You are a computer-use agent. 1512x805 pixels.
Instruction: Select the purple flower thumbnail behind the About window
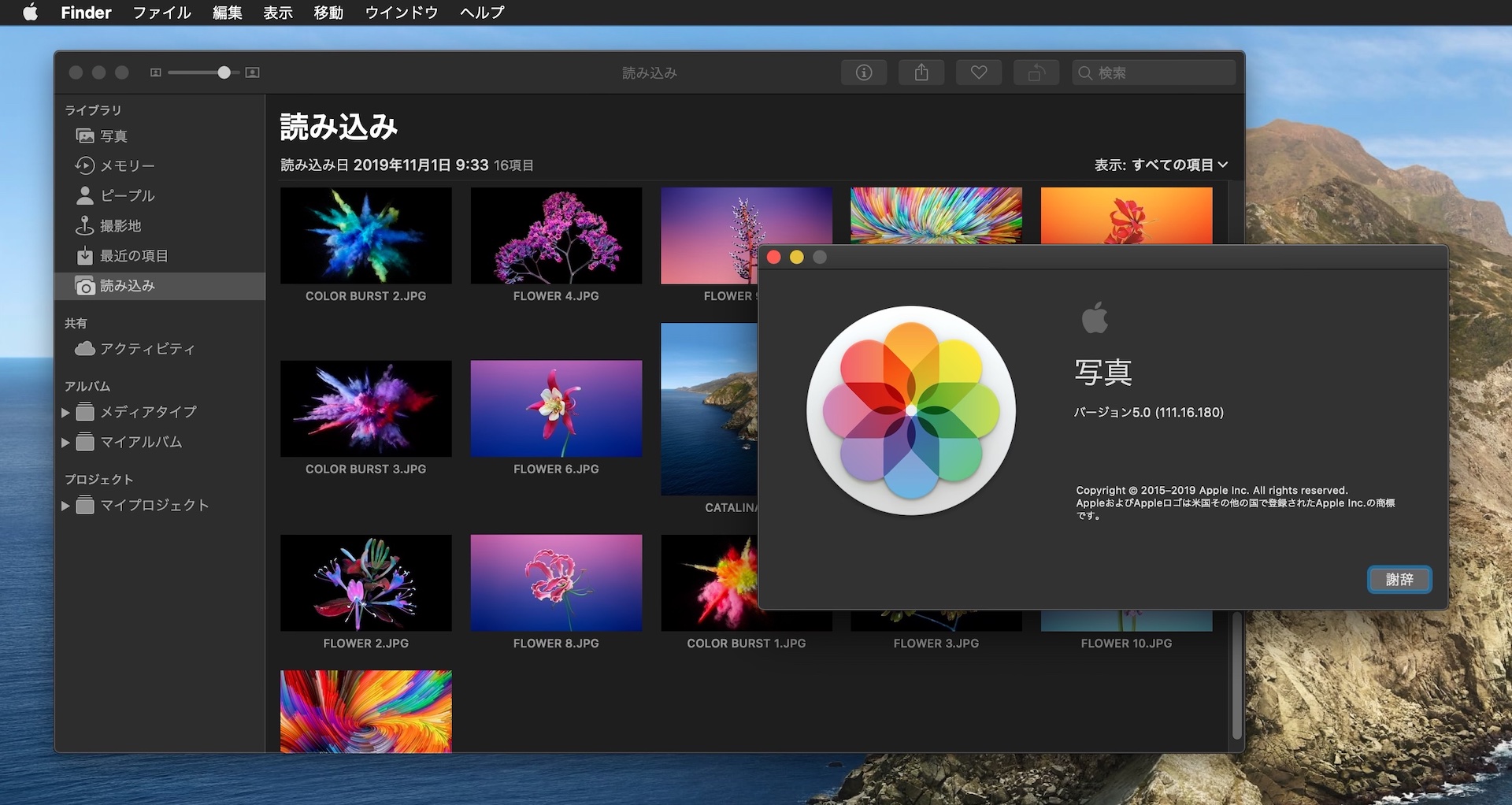(x=746, y=217)
